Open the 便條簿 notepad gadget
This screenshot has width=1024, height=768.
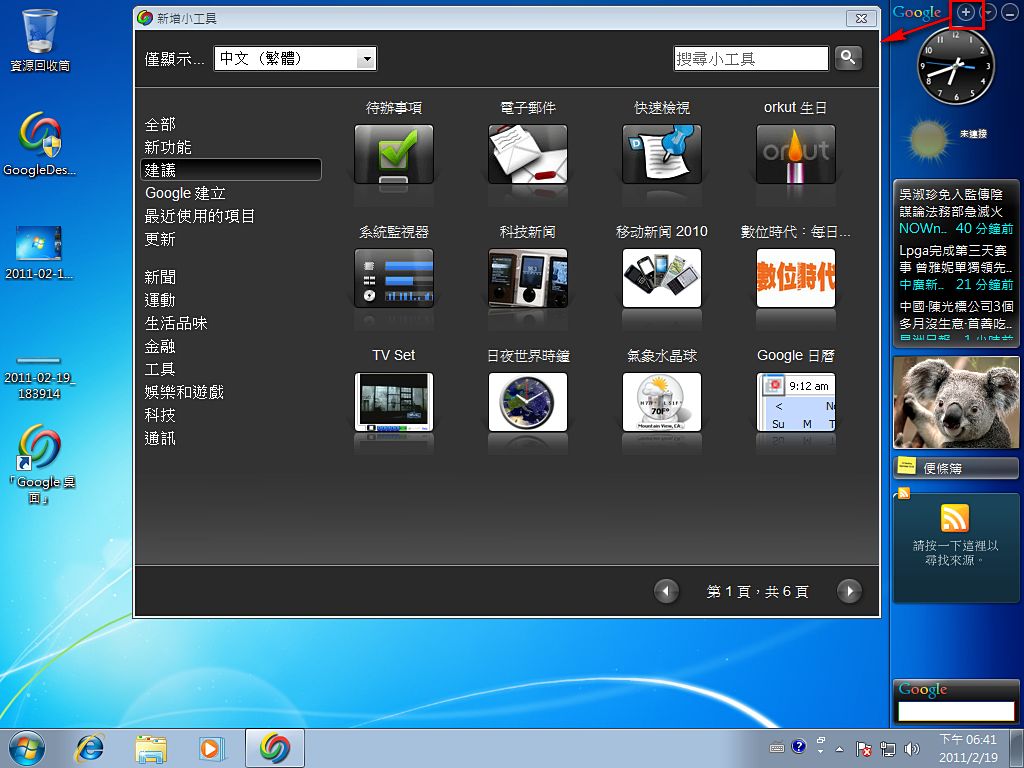pyautogui.click(x=956, y=468)
